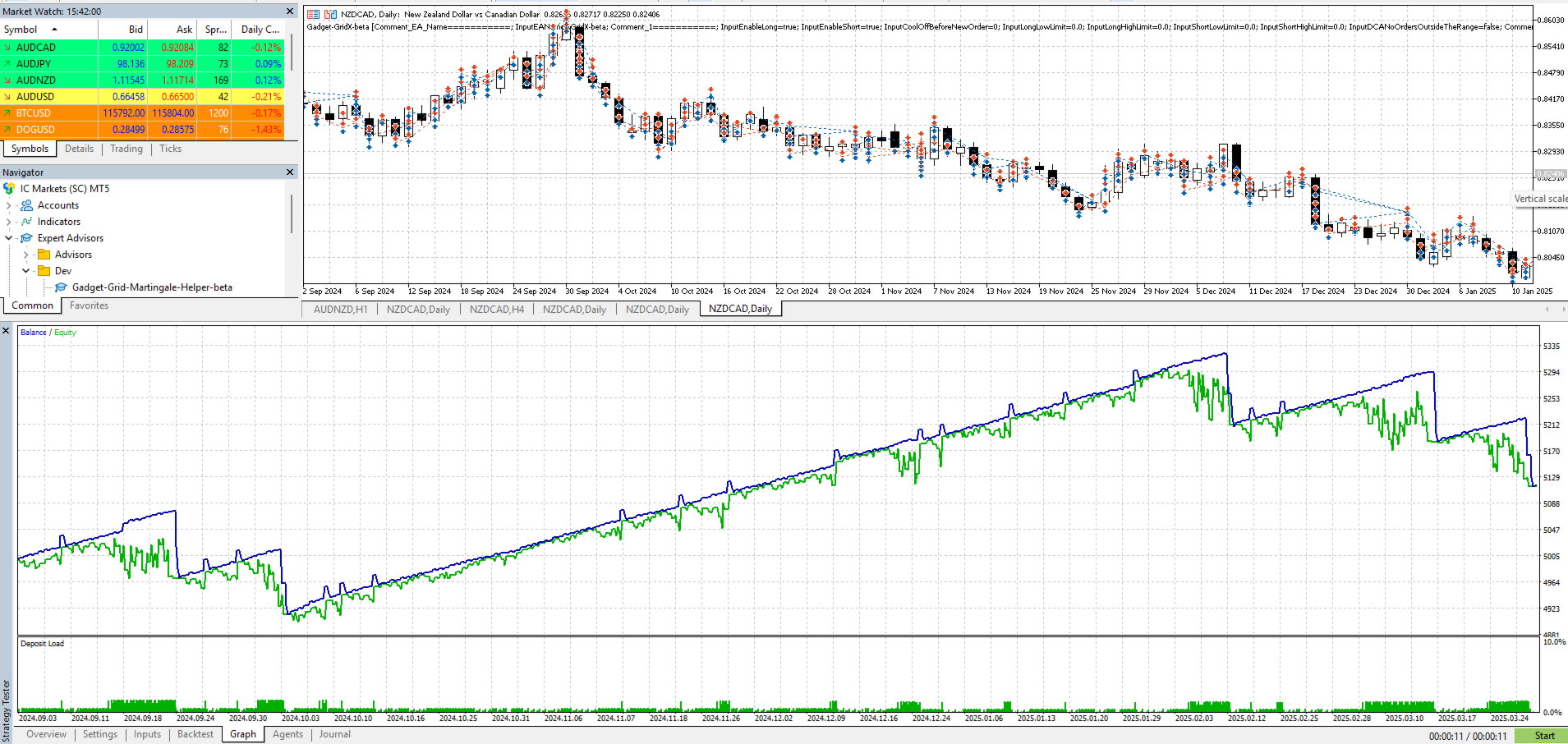Open the Navigator Common tab
1568x744 pixels.
click(x=32, y=305)
